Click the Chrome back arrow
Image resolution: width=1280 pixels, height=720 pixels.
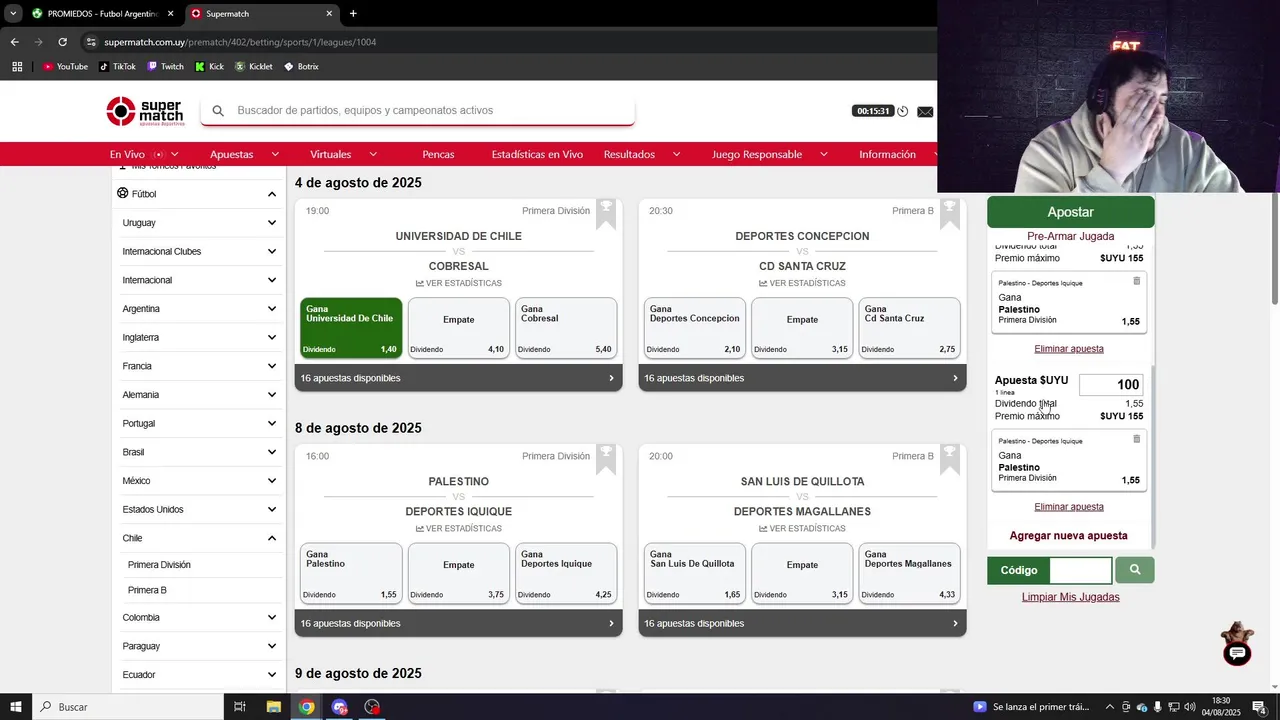click(x=14, y=42)
